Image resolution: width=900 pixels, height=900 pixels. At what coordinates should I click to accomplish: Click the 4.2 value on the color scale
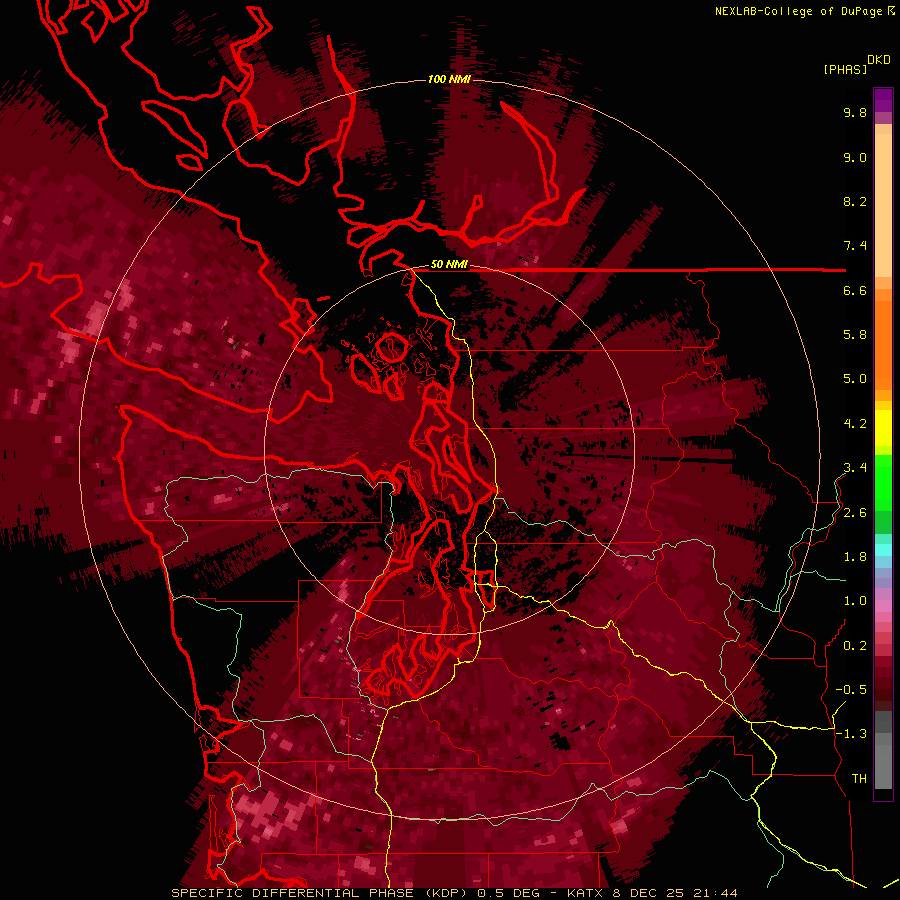[855, 424]
